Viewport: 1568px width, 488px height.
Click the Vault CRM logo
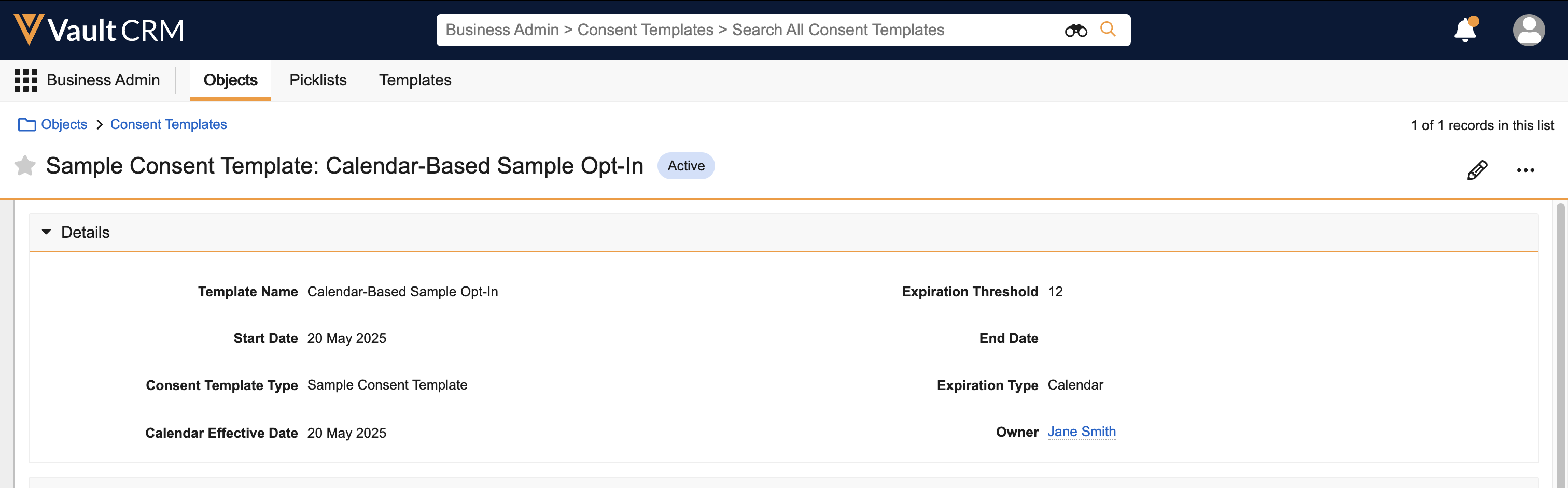pyautogui.click(x=99, y=30)
